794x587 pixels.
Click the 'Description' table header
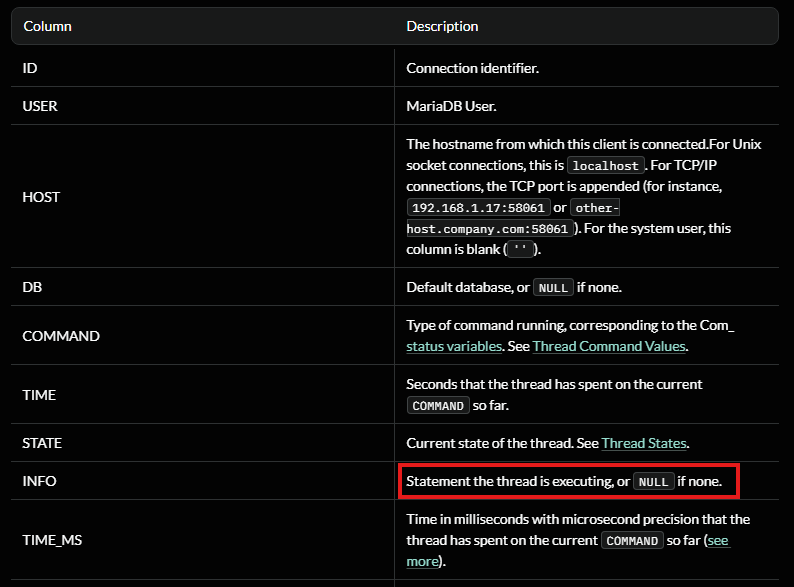pos(442,26)
